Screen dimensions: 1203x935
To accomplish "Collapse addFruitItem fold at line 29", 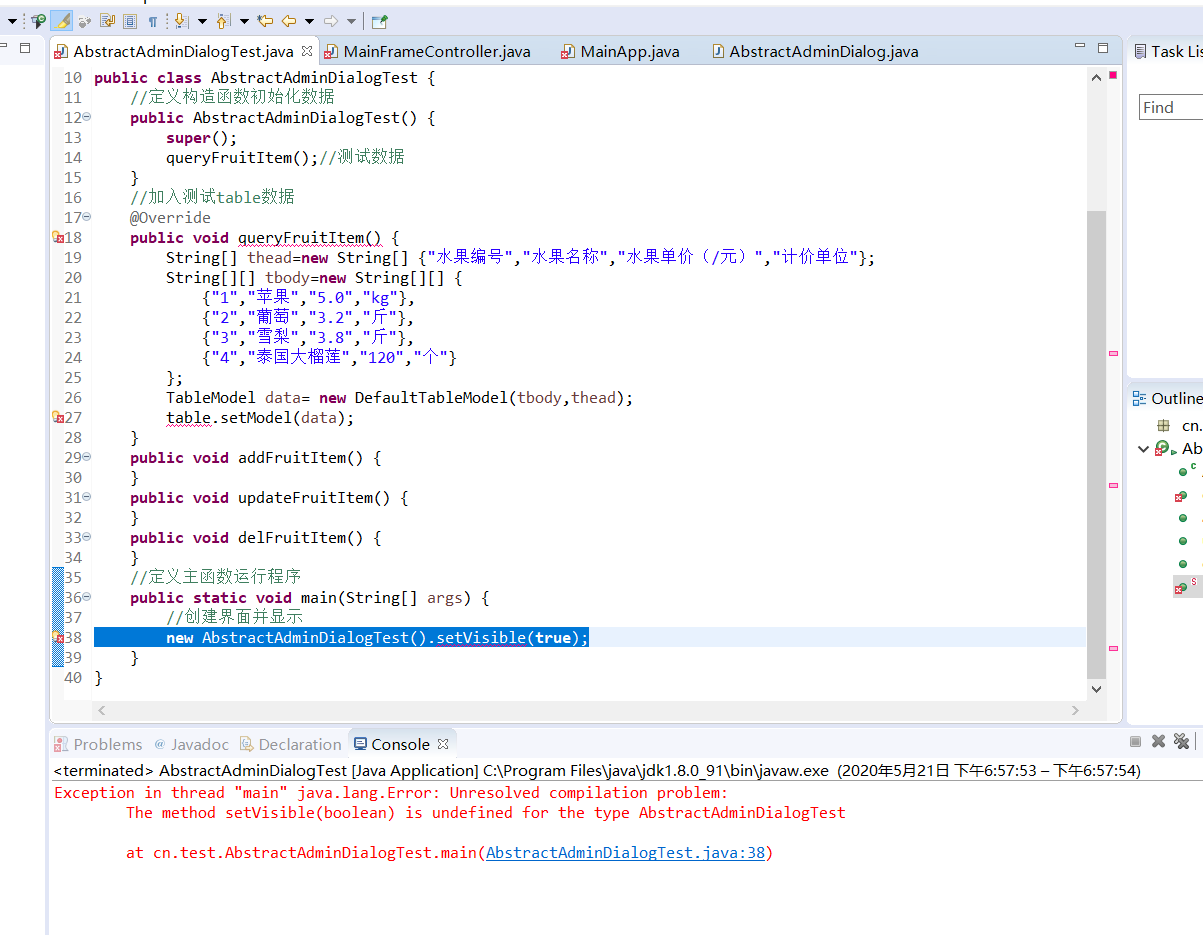I will (x=86, y=457).
